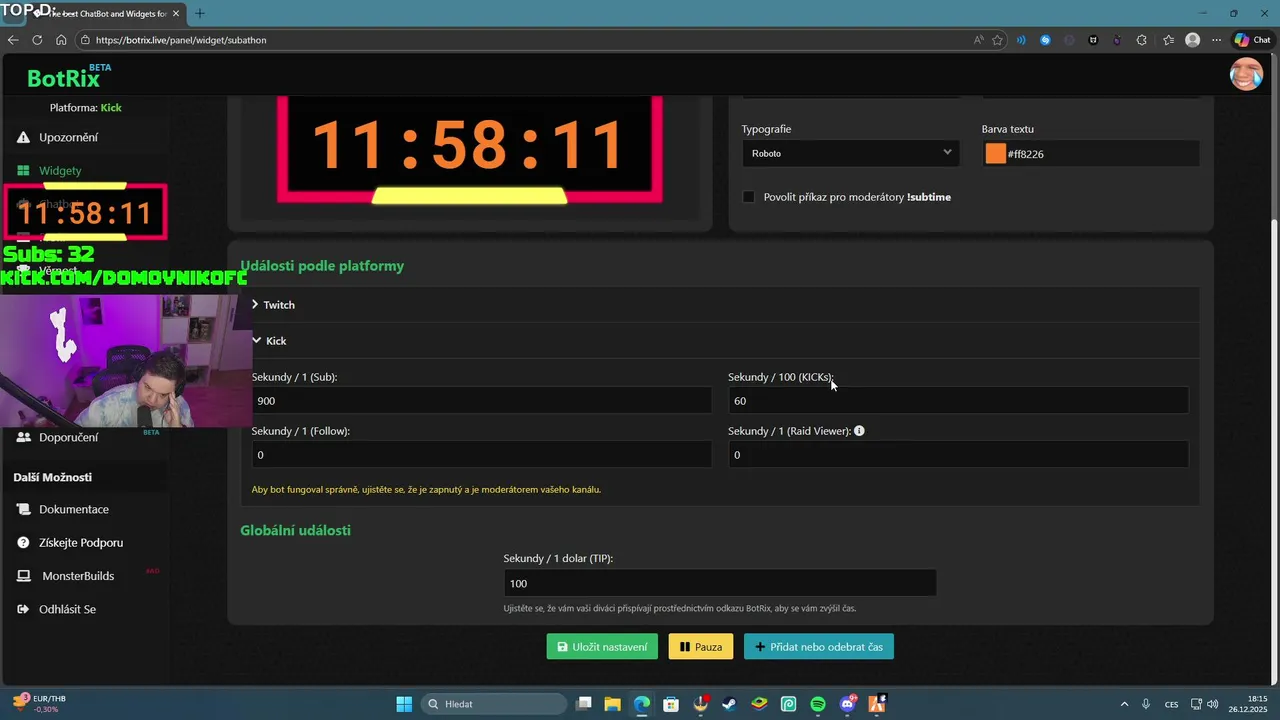Open the MonsterBuilds sidebar link
The image size is (1280, 720).
[78, 576]
